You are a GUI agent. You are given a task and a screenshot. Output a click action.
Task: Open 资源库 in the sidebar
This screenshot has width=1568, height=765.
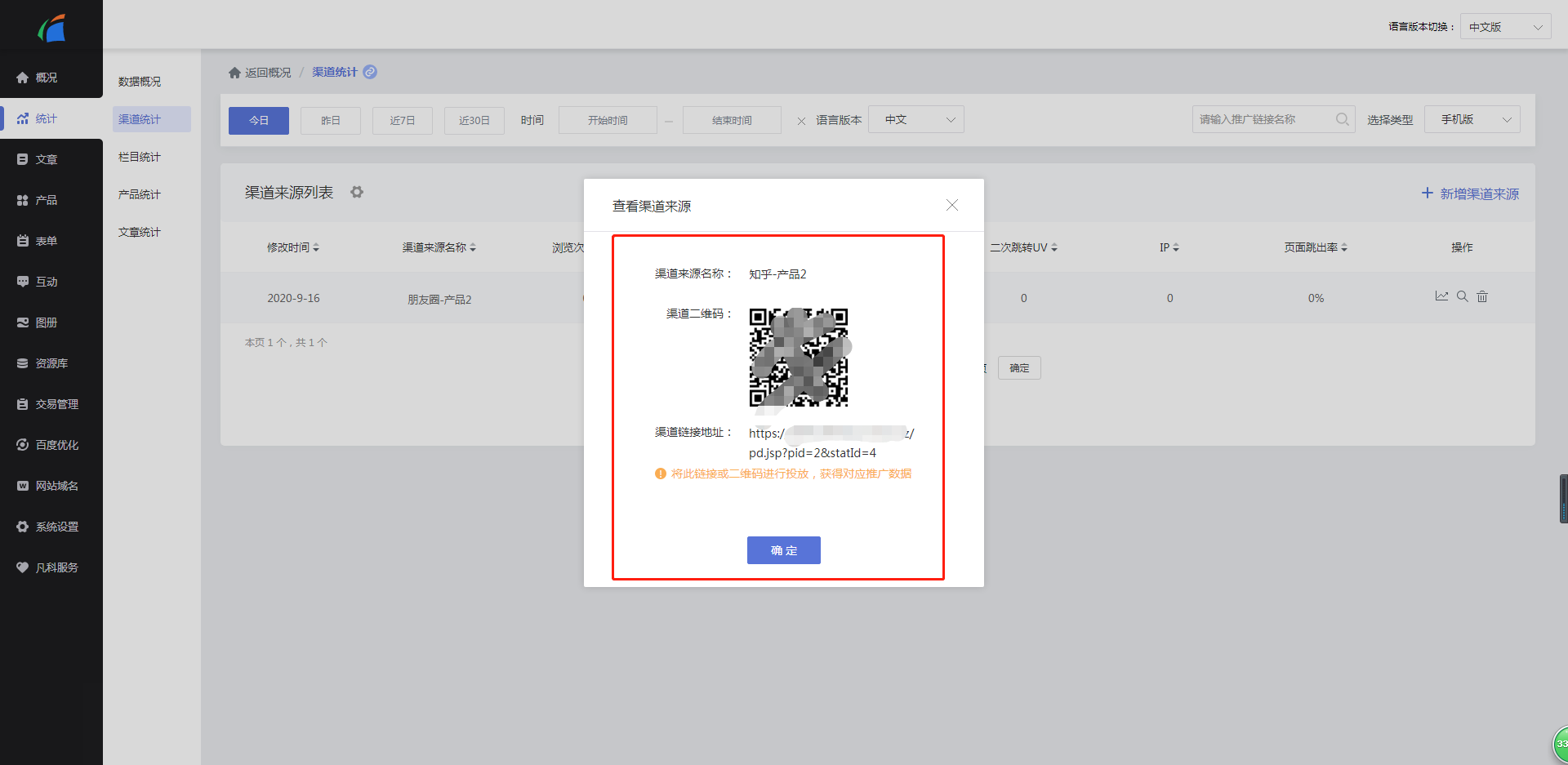coord(51,363)
